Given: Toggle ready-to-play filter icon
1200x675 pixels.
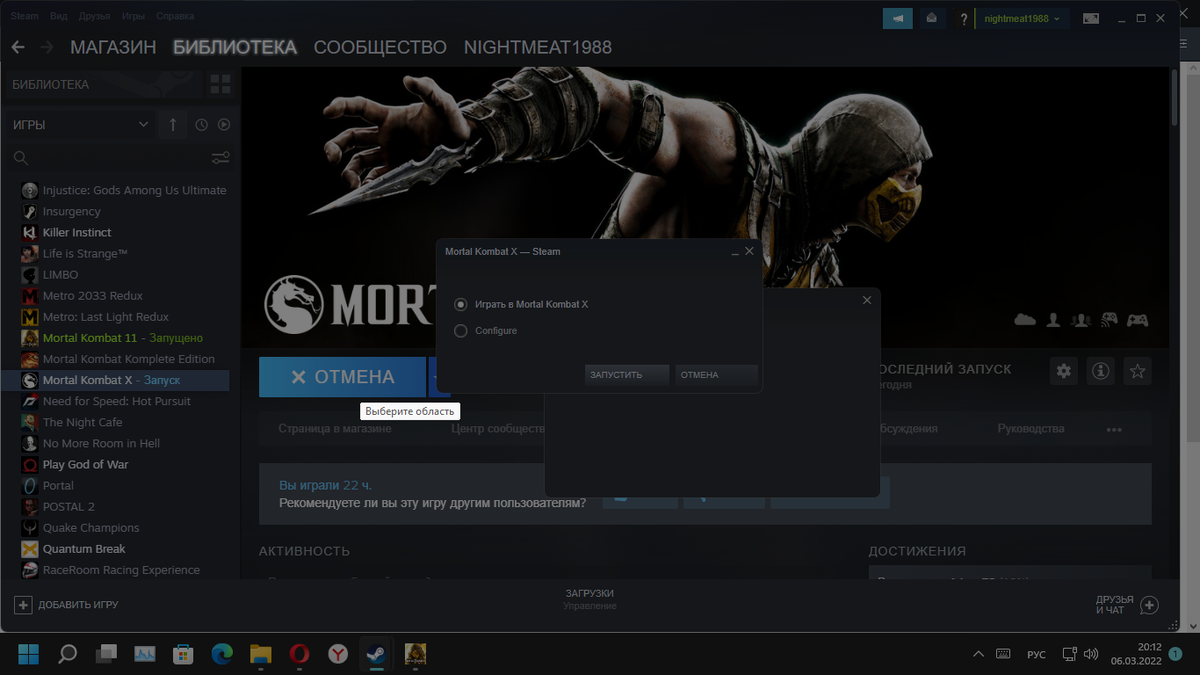Looking at the screenshot, I should (x=224, y=125).
